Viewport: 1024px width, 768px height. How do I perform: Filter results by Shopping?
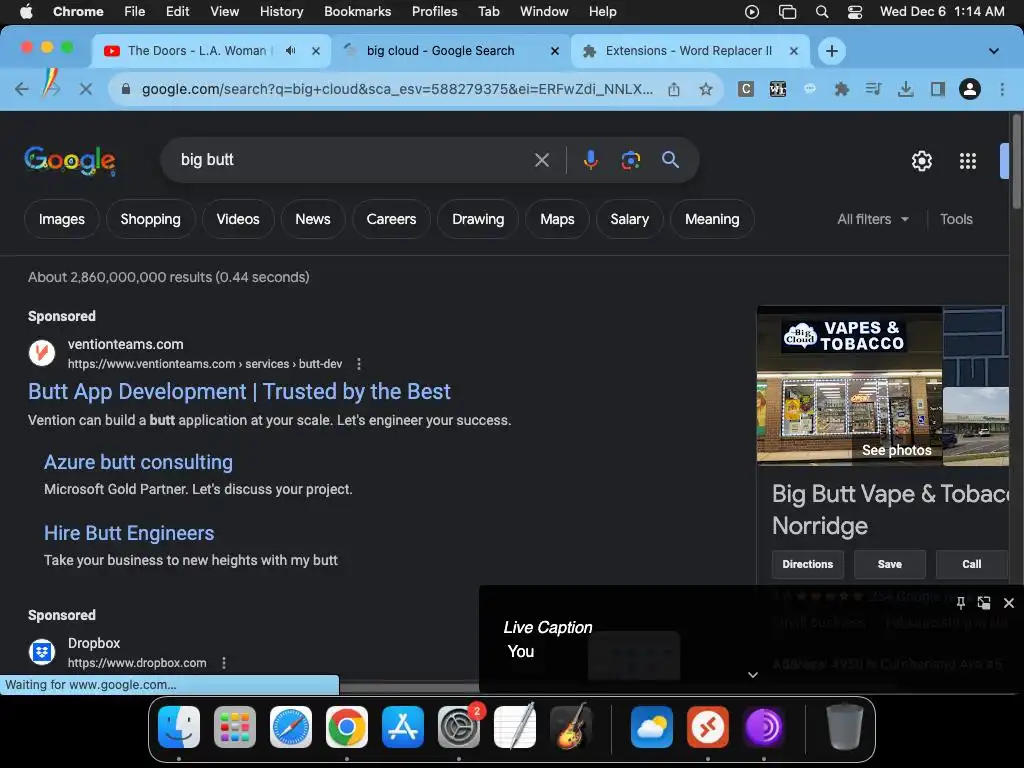[150, 219]
